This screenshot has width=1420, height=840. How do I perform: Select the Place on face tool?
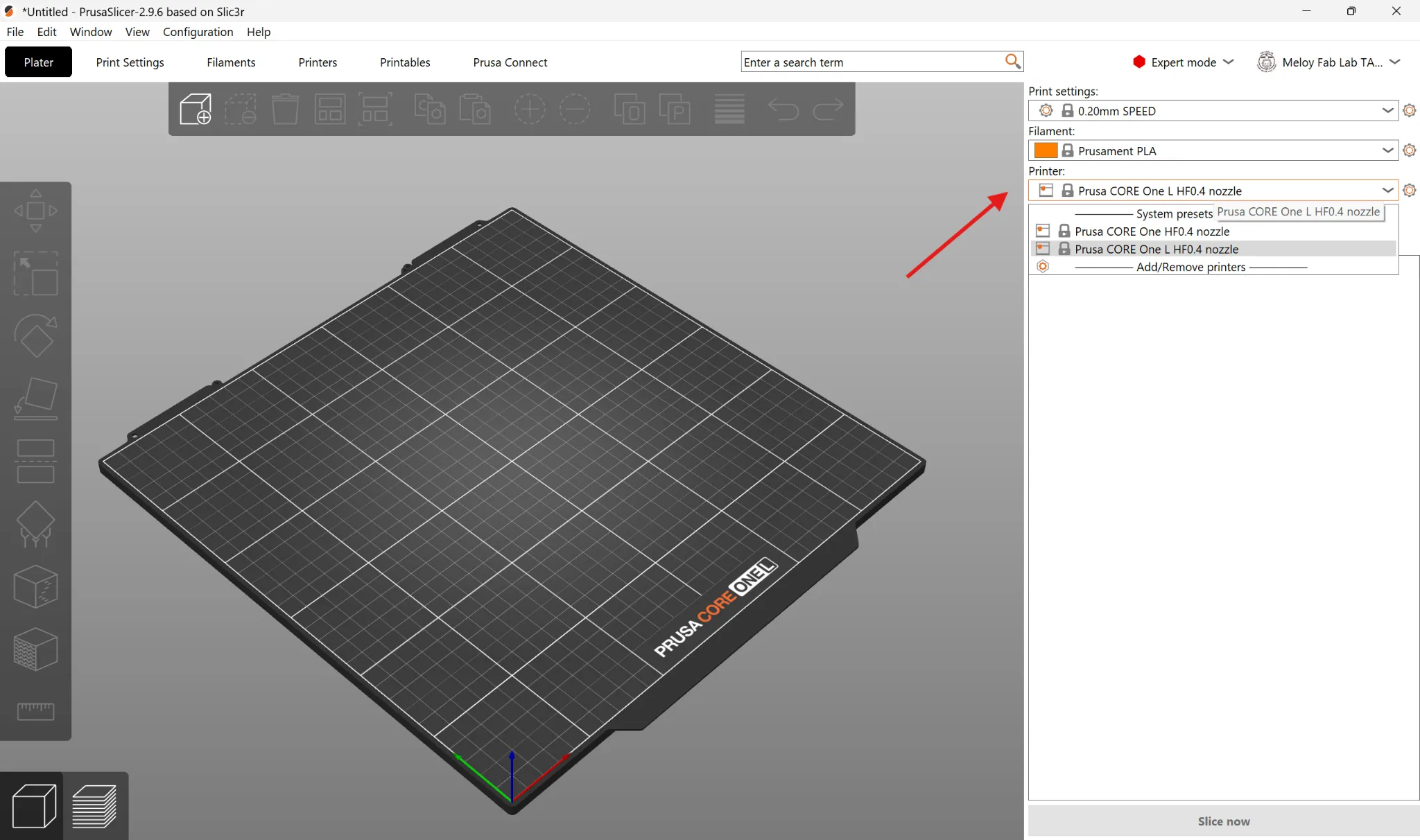point(35,399)
